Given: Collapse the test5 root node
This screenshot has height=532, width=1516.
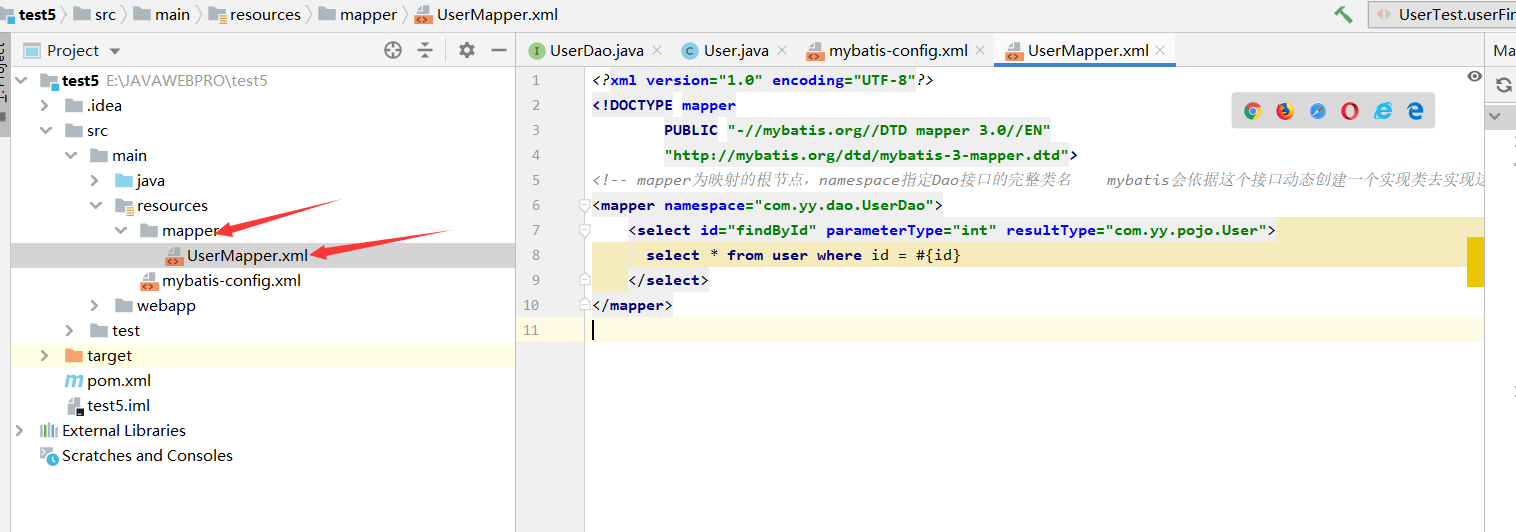Looking at the screenshot, I should tap(20, 81).
